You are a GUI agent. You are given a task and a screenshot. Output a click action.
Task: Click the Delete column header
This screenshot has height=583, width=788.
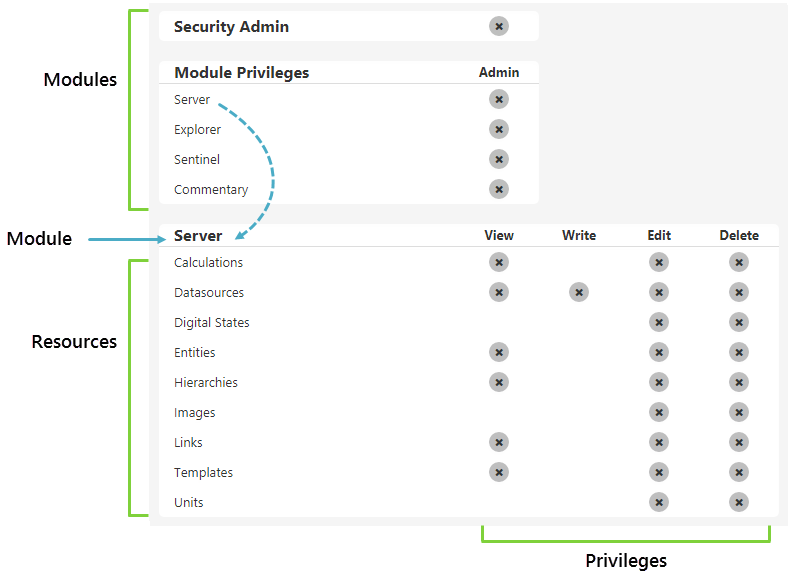click(739, 236)
